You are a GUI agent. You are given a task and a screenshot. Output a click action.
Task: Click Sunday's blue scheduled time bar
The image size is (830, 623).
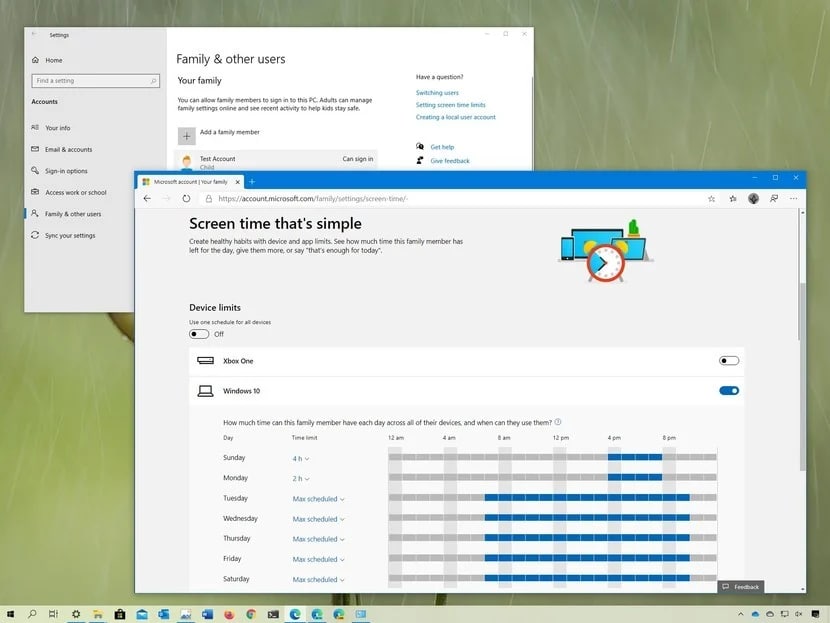pos(635,456)
